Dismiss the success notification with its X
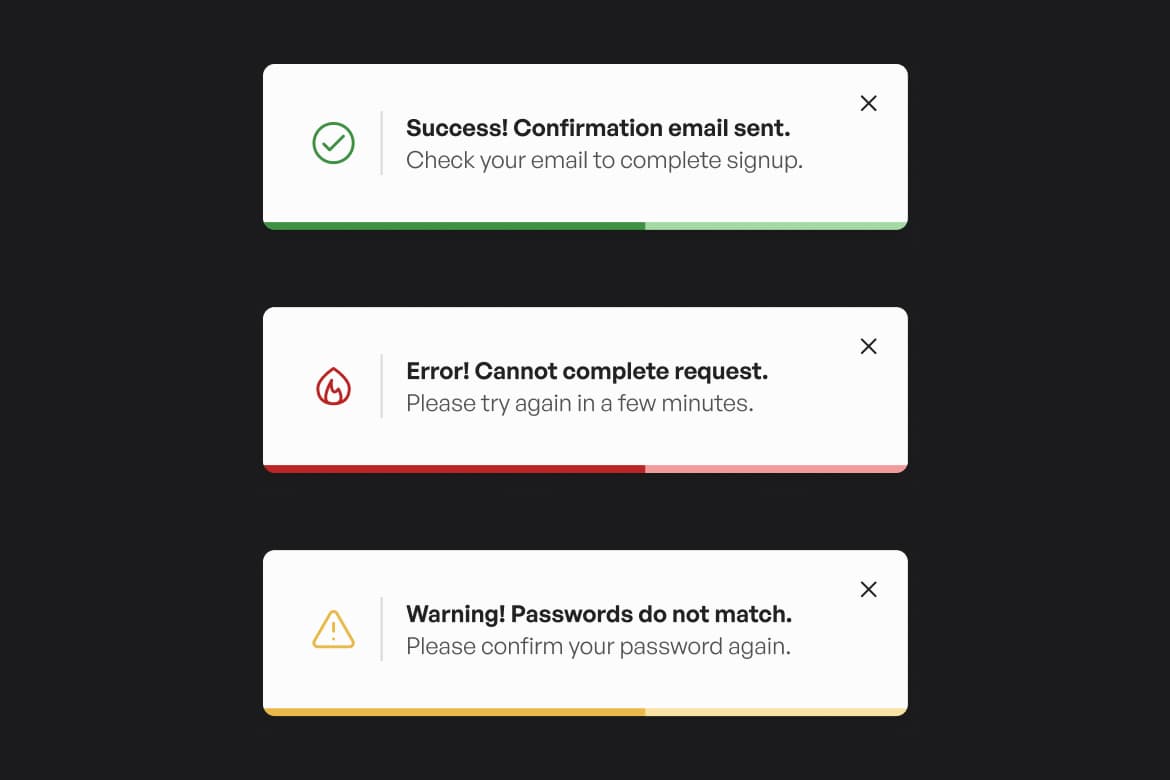Image resolution: width=1170 pixels, height=780 pixels. [x=868, y=103]
